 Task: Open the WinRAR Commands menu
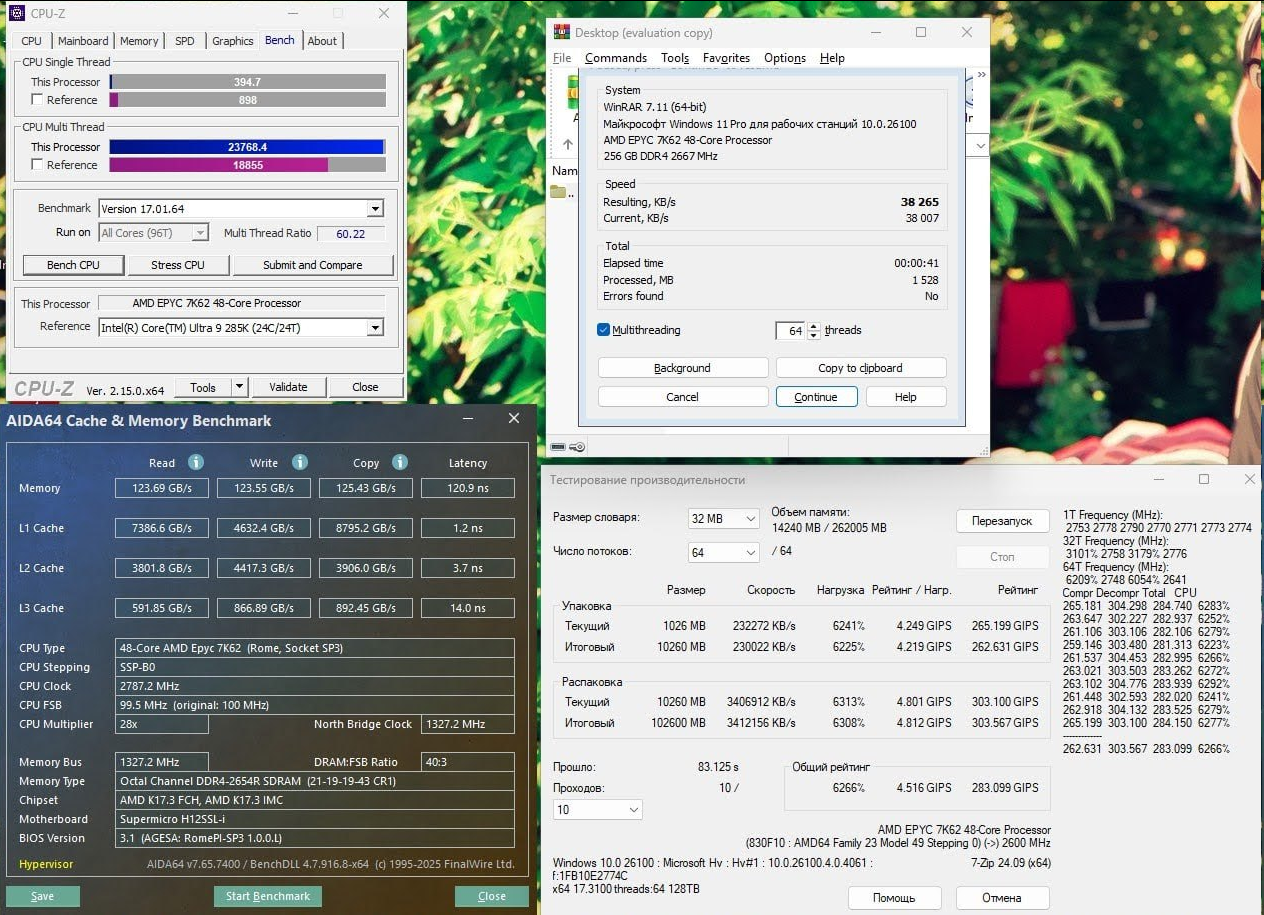(x=616, y=58)
